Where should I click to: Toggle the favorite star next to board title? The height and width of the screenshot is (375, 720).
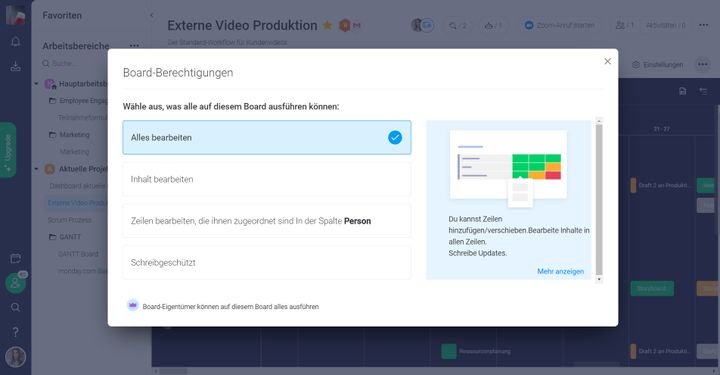tap(327, 25)
